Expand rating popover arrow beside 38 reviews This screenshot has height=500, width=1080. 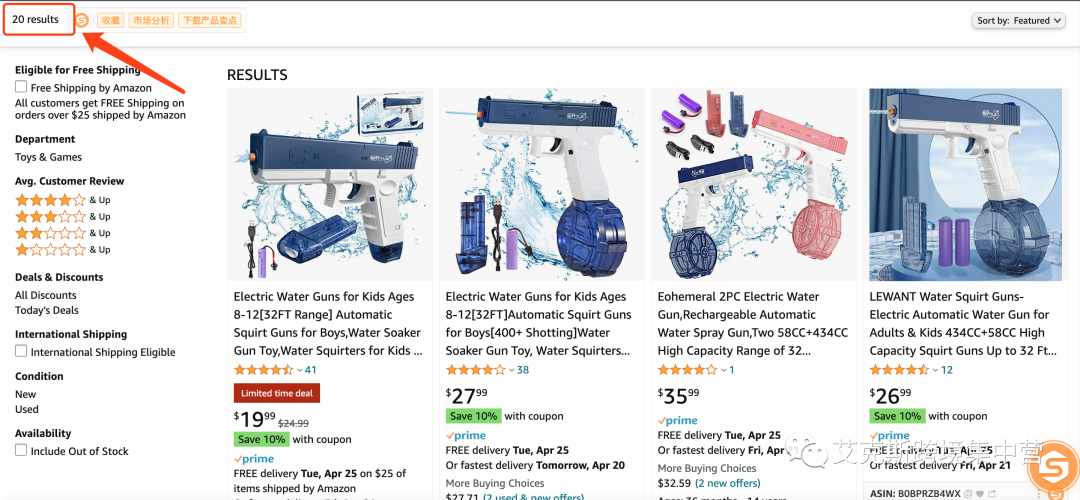[512, 370]
